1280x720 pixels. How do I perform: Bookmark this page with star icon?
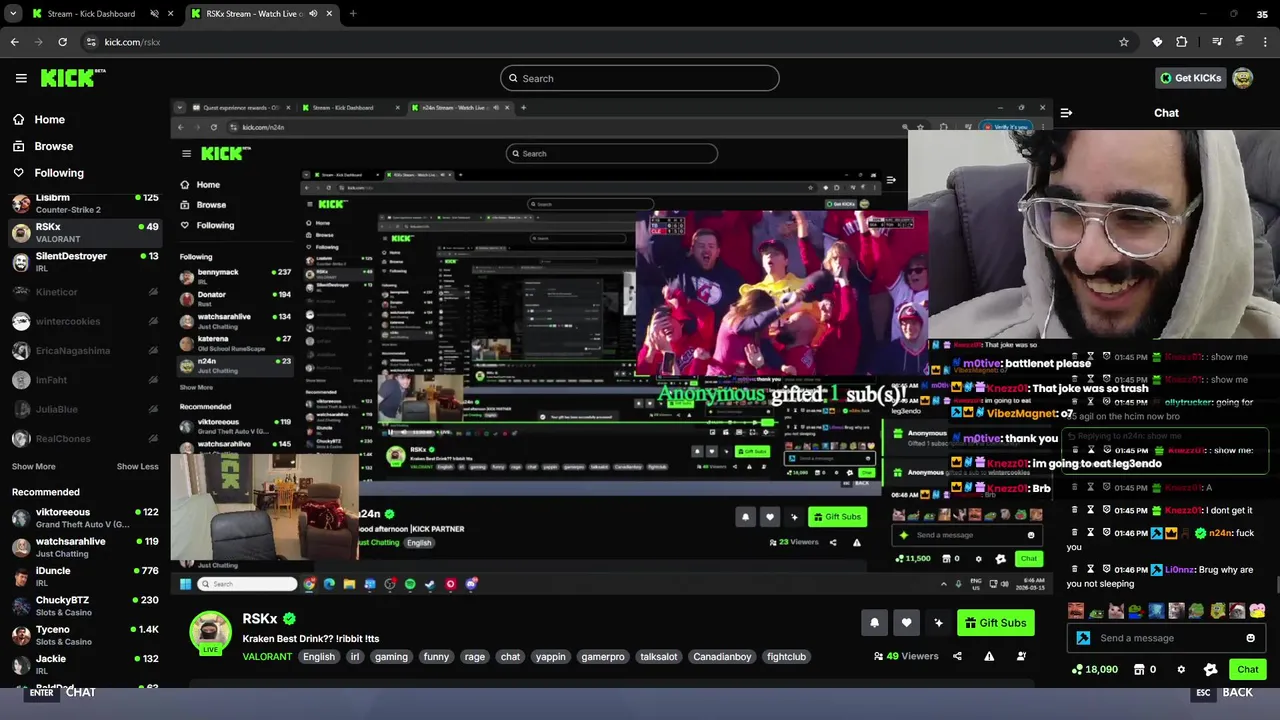(x=1124, y=42)
